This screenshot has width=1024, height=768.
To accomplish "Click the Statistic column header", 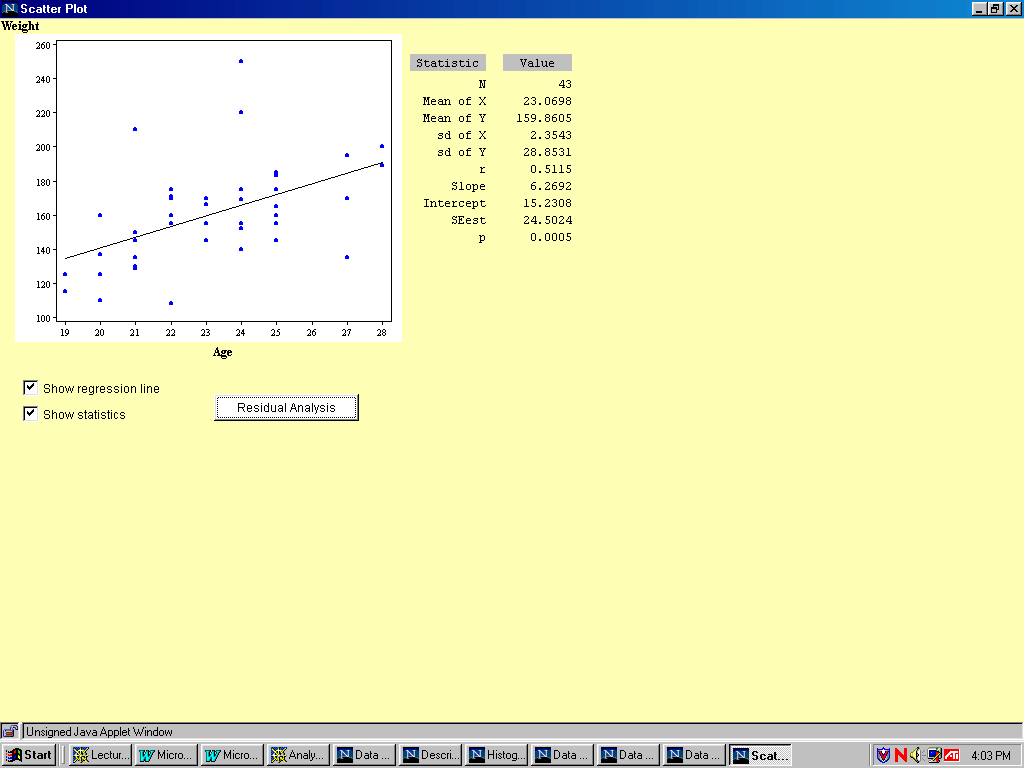I will click(x=447, y=63).
